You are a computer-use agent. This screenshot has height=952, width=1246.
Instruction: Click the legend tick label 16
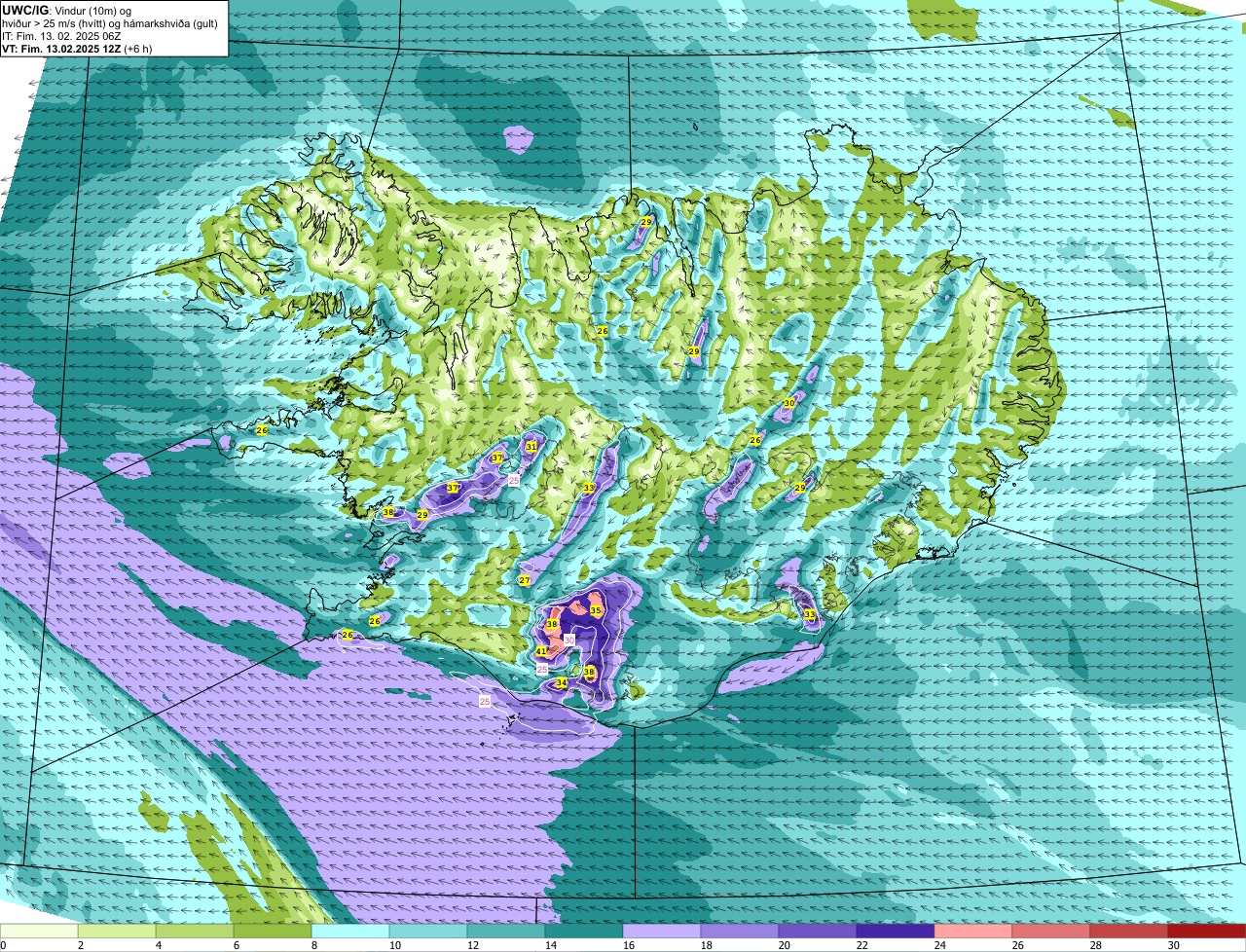pos(629,945)
